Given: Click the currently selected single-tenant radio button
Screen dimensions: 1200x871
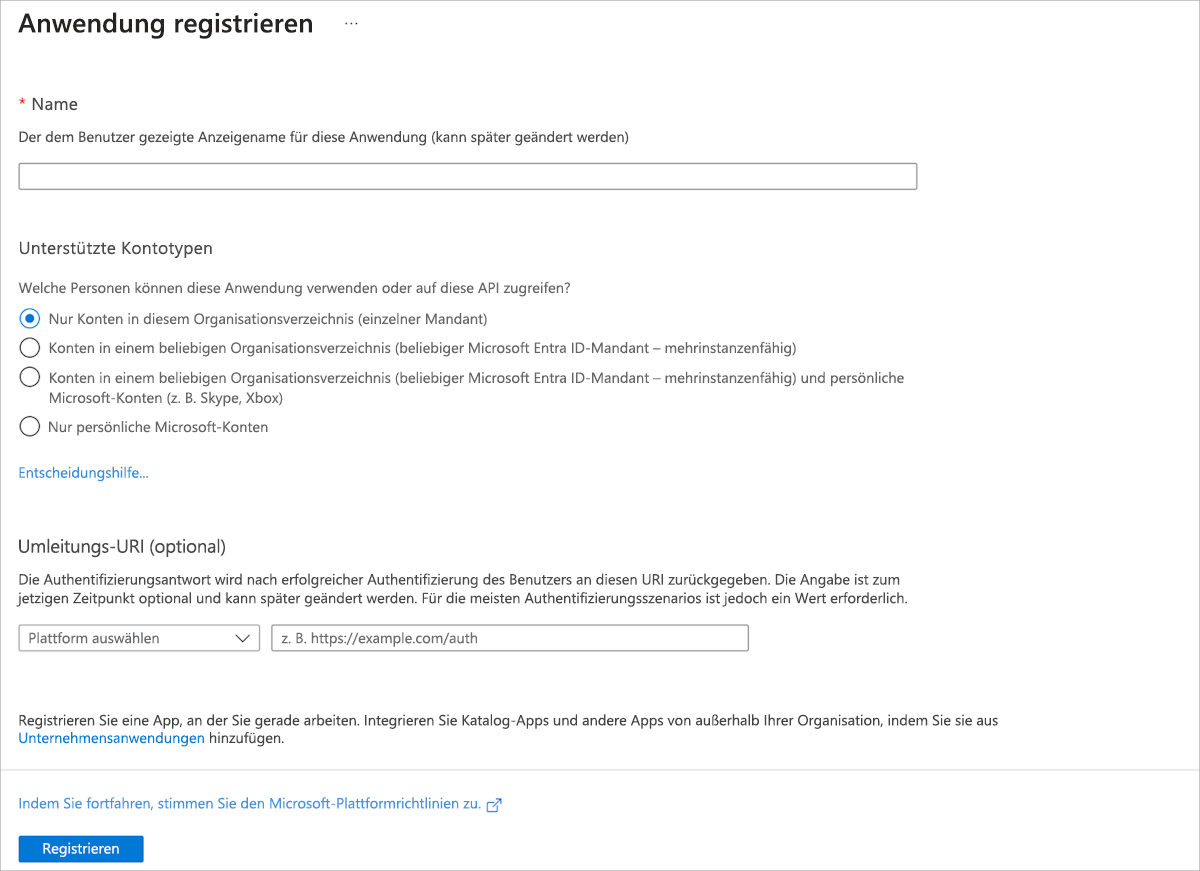Looking at the screenshot, I should [x=29, y=318].
